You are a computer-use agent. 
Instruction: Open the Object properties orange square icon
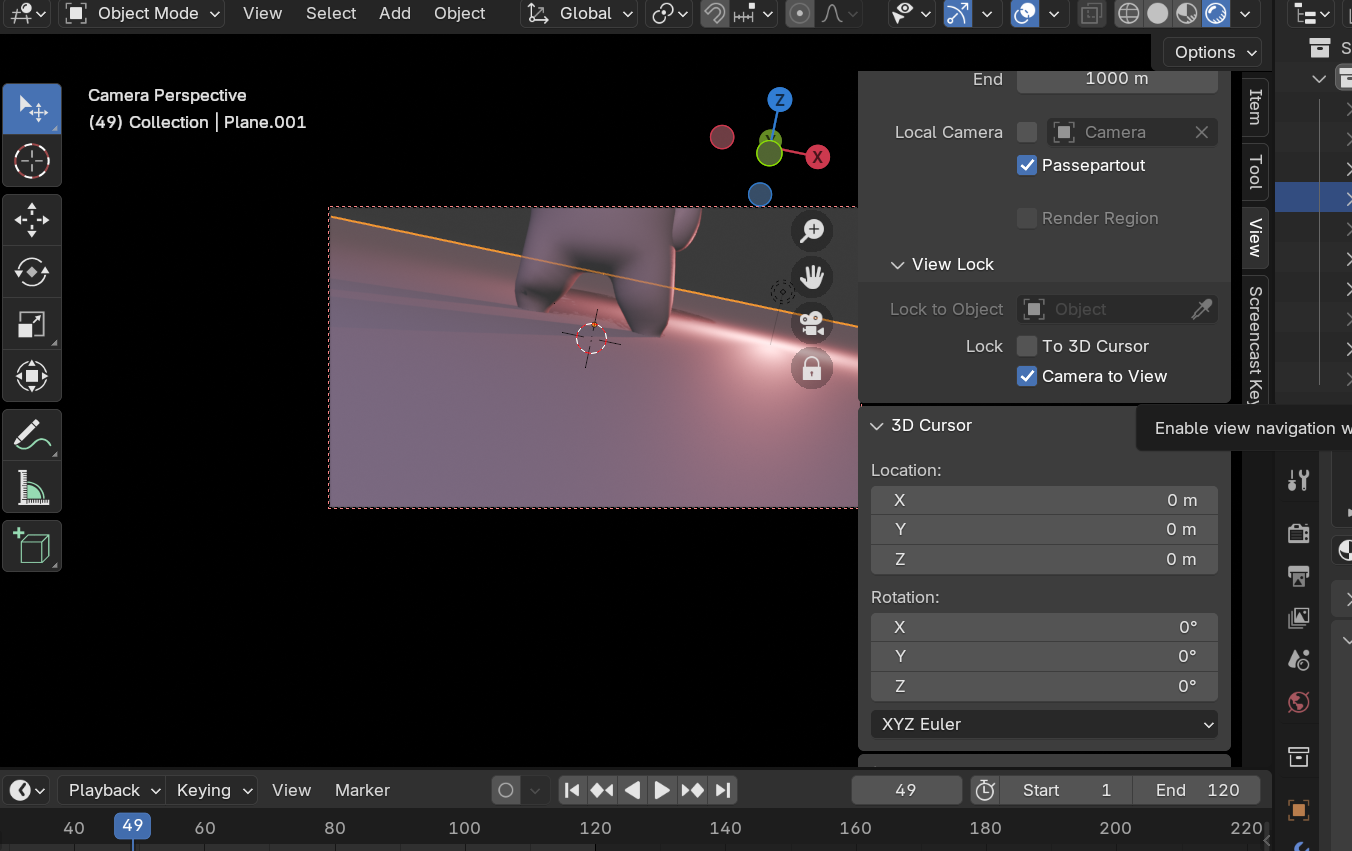(x=1298, y=810)
